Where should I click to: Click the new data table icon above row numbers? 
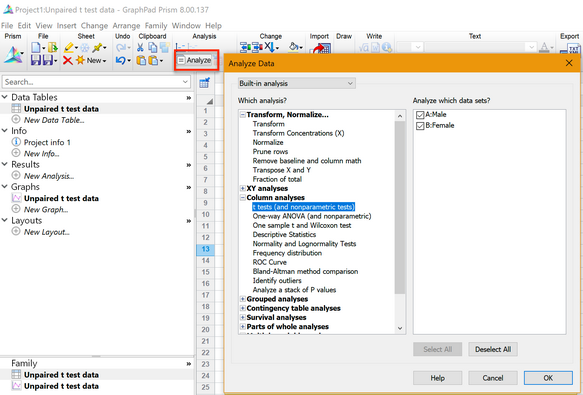pyautogui.click(x=204, y=83)
